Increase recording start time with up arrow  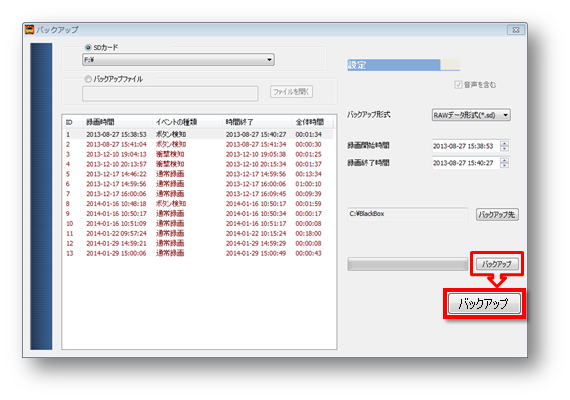coord(504,143)
